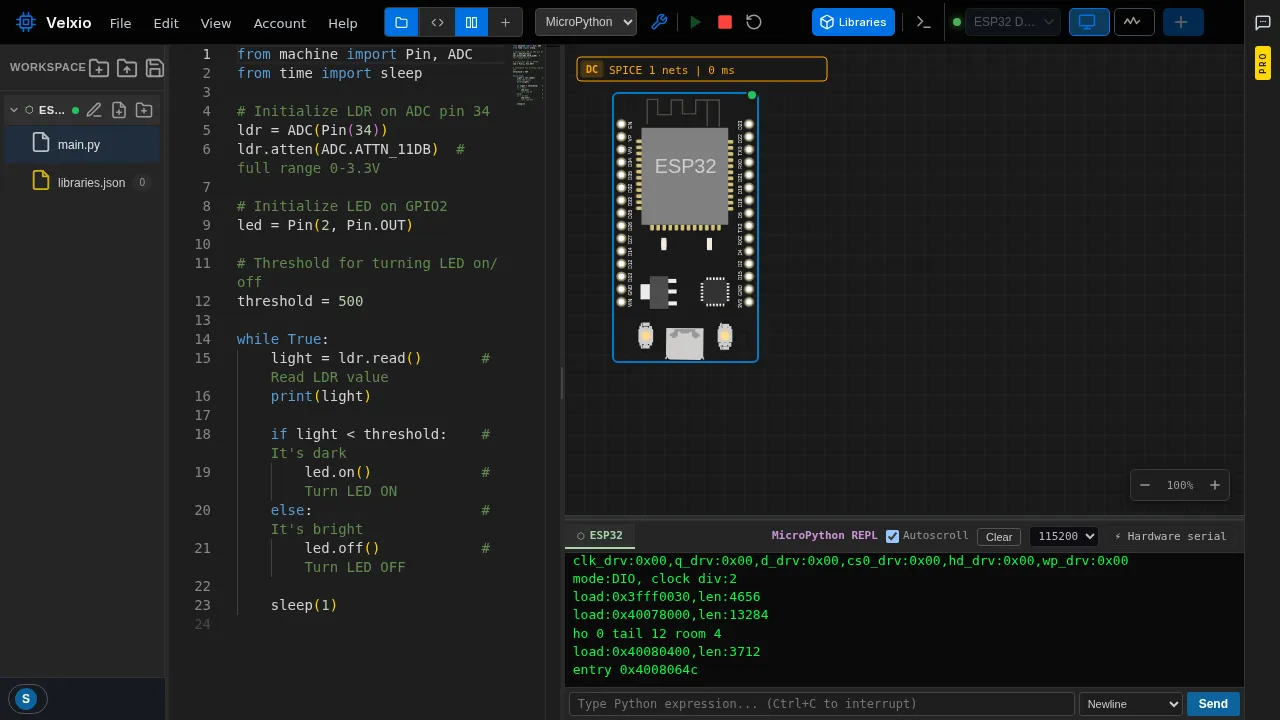Run the simulation with the play button
Viewport: 1280px width, 720px height.
[696, 22]
